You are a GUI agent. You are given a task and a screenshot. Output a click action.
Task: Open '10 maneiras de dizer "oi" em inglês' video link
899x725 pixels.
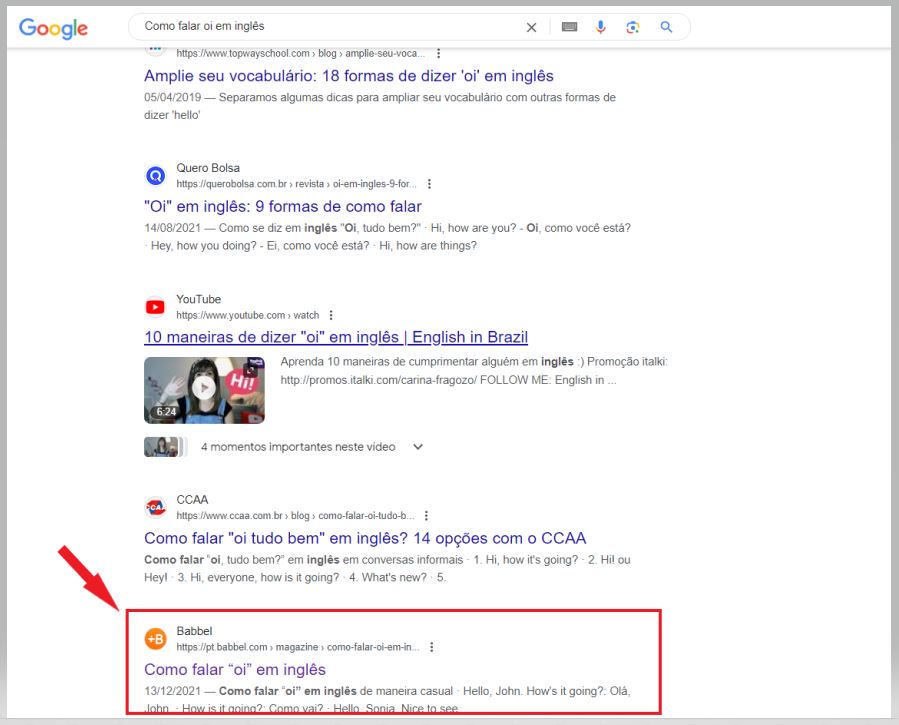[336, 337]
